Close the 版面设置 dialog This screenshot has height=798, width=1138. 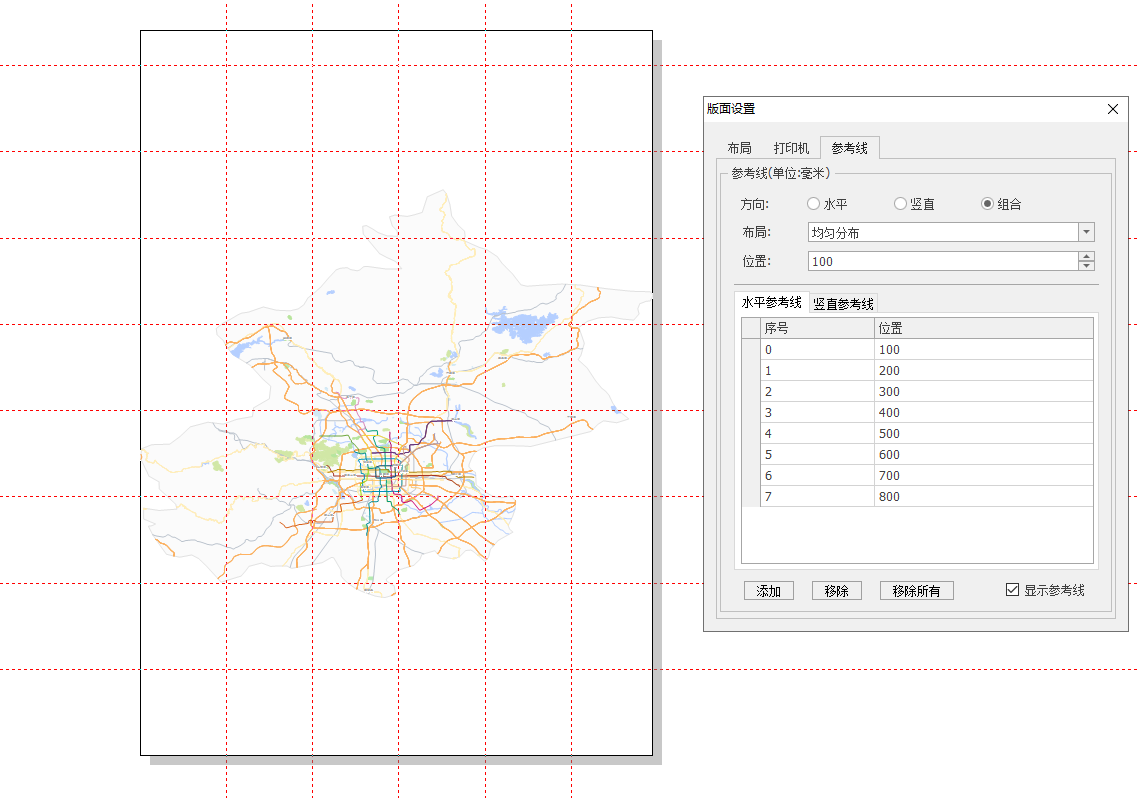[1113, 109]
